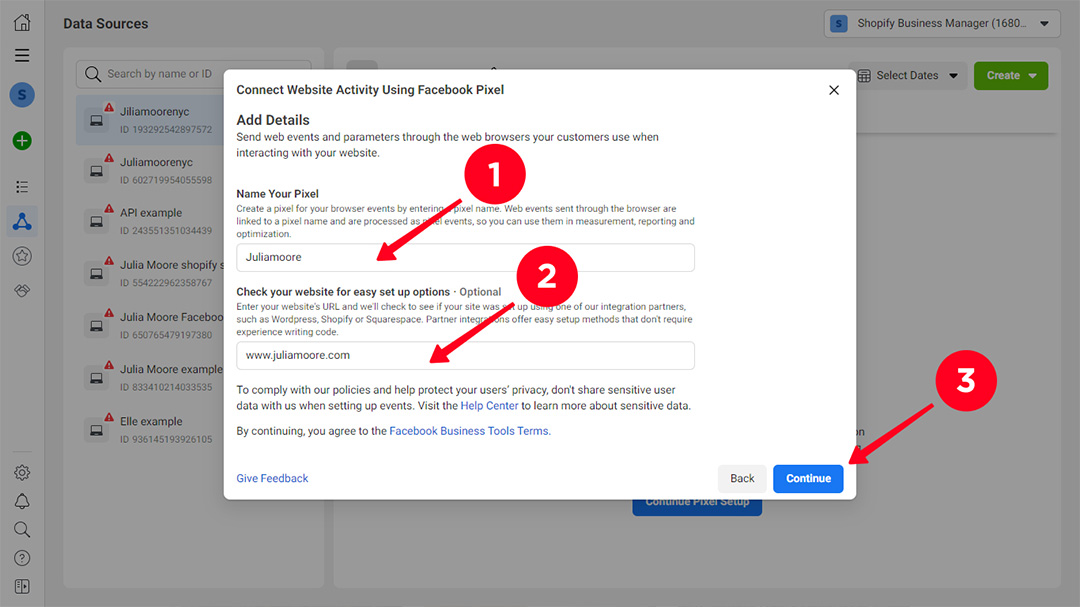Click the website URL field
This screenshot has width=1080, height=607.
(466, 356)
